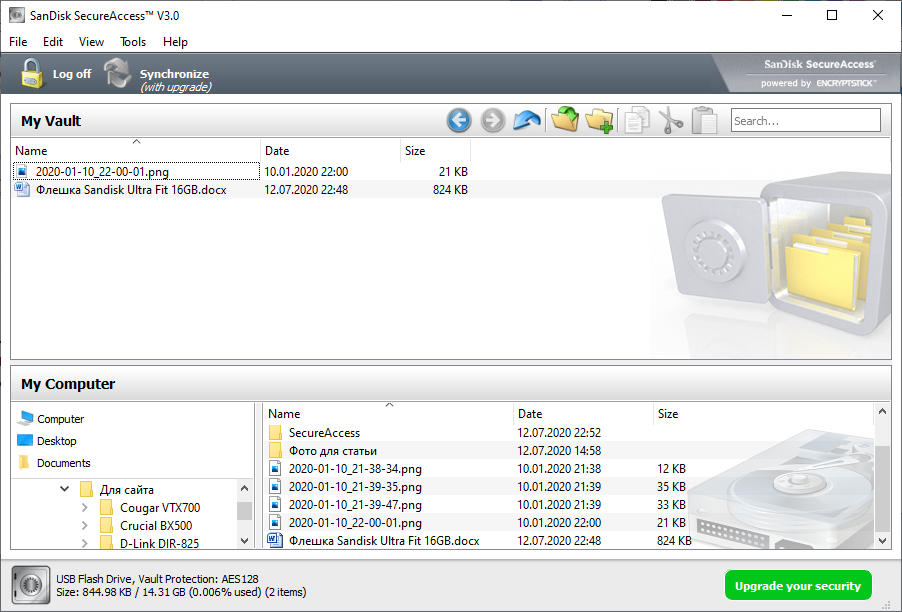
Task: Click date 12.07.2020 14:58 cell
Action: [559, 450]
